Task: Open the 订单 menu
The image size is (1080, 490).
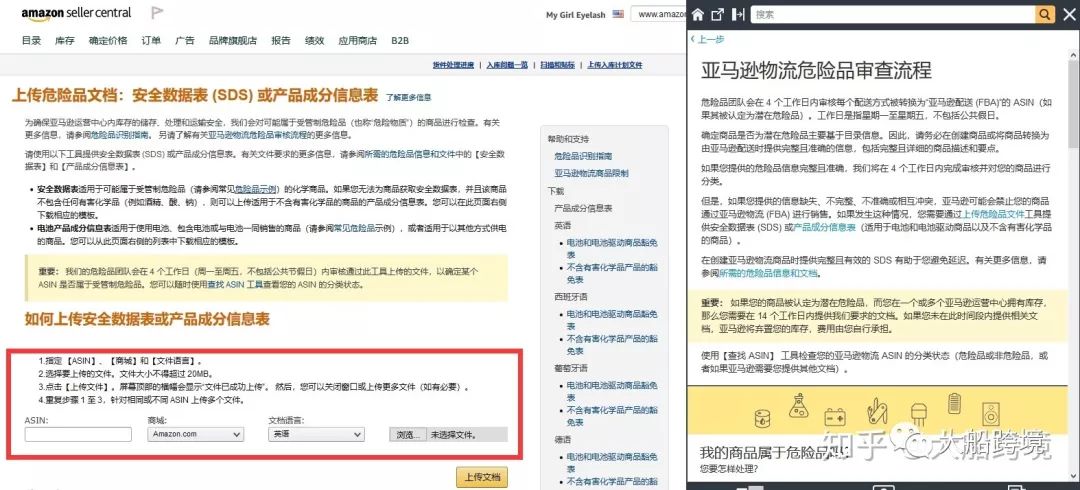Action: (x=152, y=41)
